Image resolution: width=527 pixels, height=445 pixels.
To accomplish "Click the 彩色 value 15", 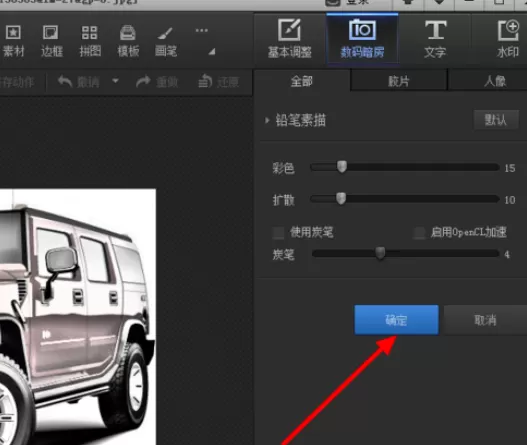I will tap(510, 168).
